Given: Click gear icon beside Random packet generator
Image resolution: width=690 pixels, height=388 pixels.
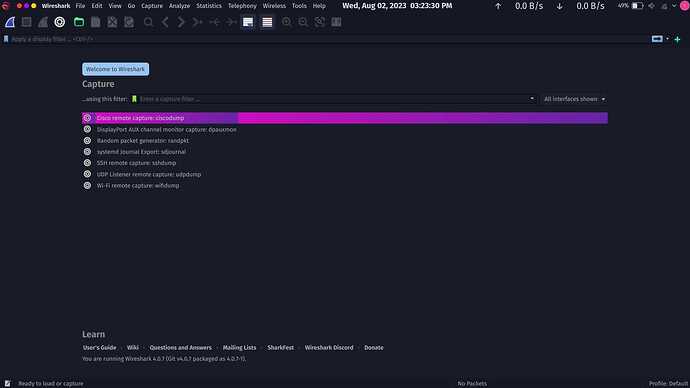Looking at the screenshot, I should click(x=87, y=140).
